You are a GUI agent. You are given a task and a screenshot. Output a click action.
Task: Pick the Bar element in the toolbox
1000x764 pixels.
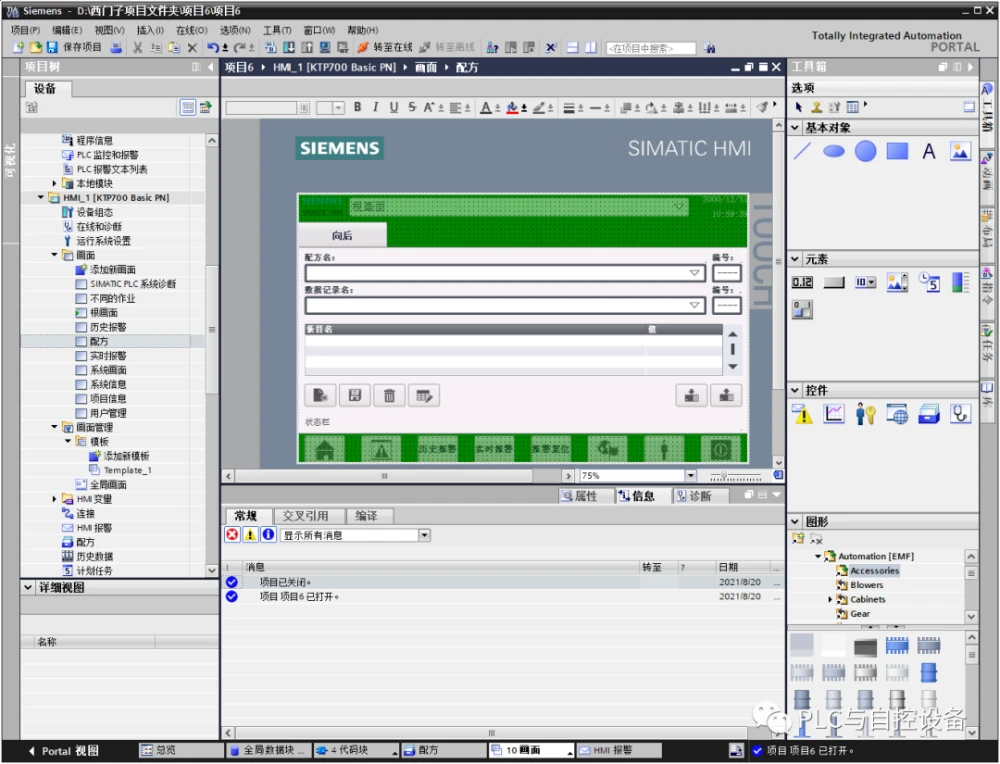(x=960, y=282)
